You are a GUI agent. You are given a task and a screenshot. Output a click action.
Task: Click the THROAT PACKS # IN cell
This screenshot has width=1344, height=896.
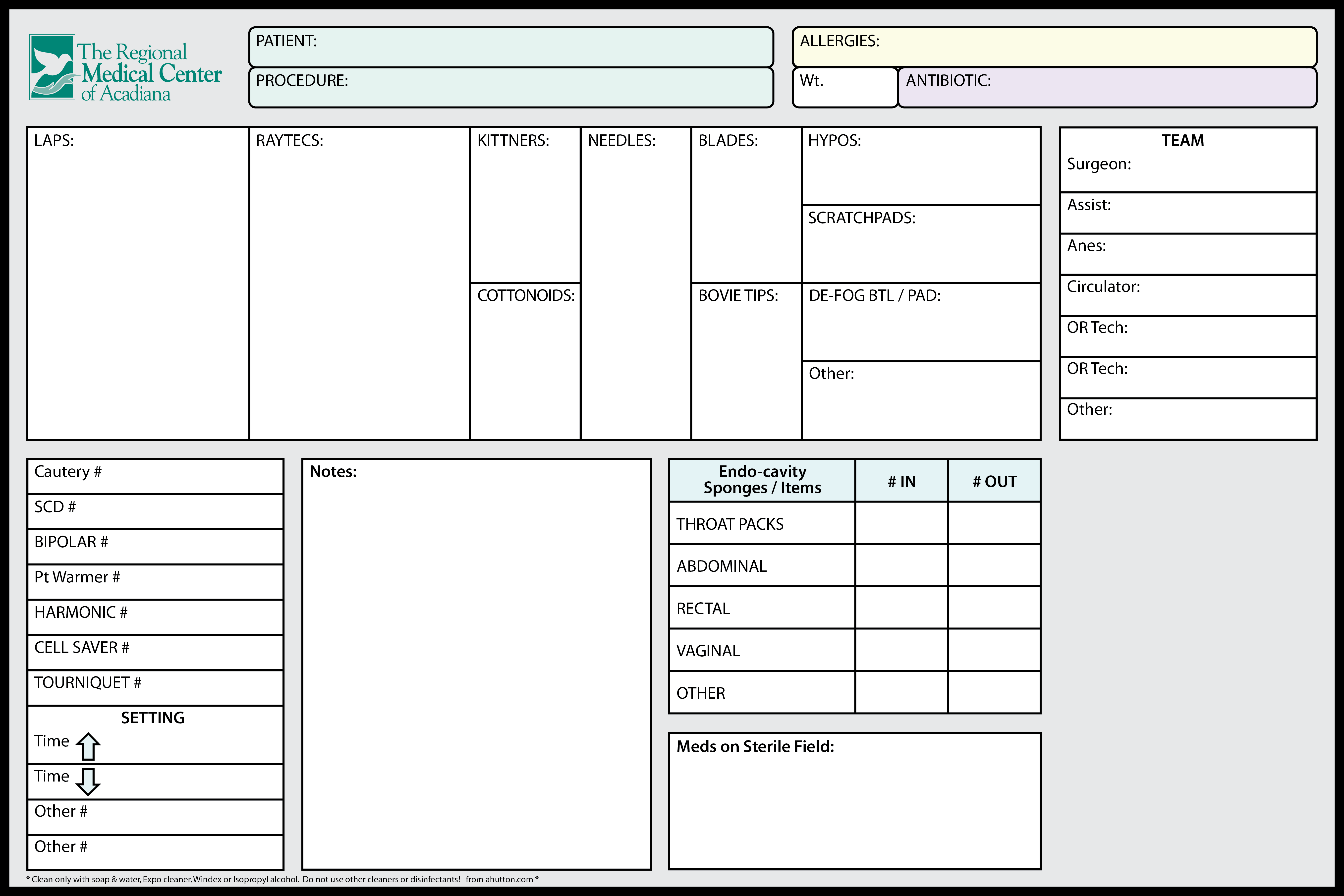[x=901, y=523]
